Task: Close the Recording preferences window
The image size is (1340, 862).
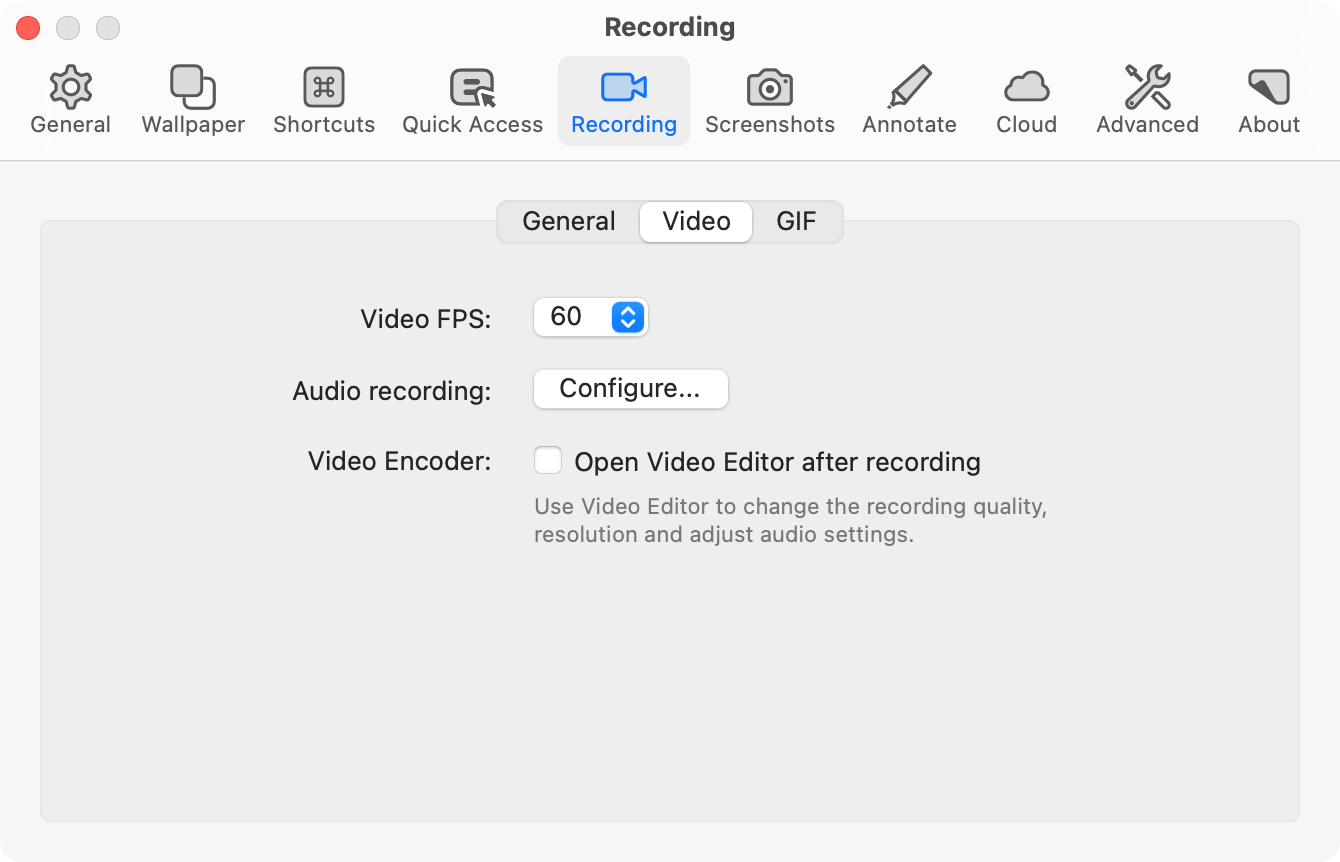Action: (x=28, y=28)
